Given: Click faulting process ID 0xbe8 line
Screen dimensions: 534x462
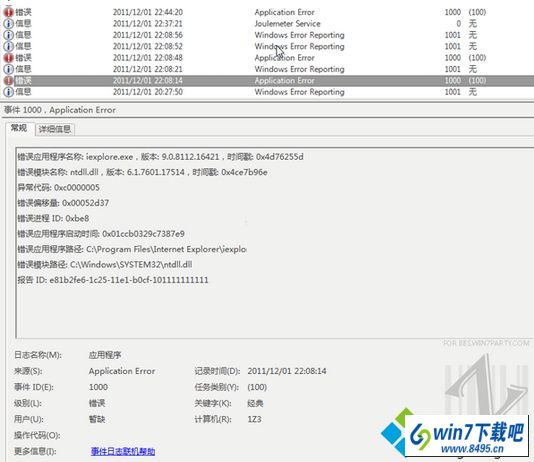Looking at the screenshot, I should tap(53, 218).
